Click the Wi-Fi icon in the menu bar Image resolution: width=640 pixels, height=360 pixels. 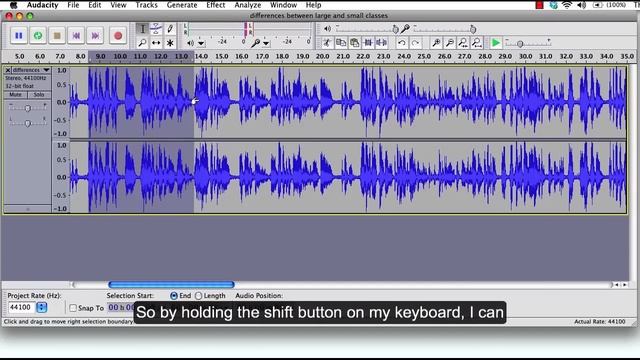pos(567,5)
